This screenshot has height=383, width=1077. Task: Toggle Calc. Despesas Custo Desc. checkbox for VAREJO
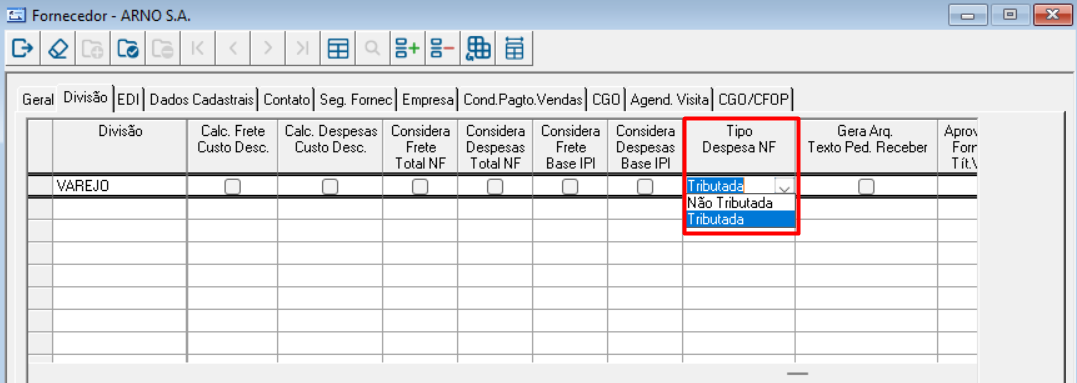click(x=330, y=186)
